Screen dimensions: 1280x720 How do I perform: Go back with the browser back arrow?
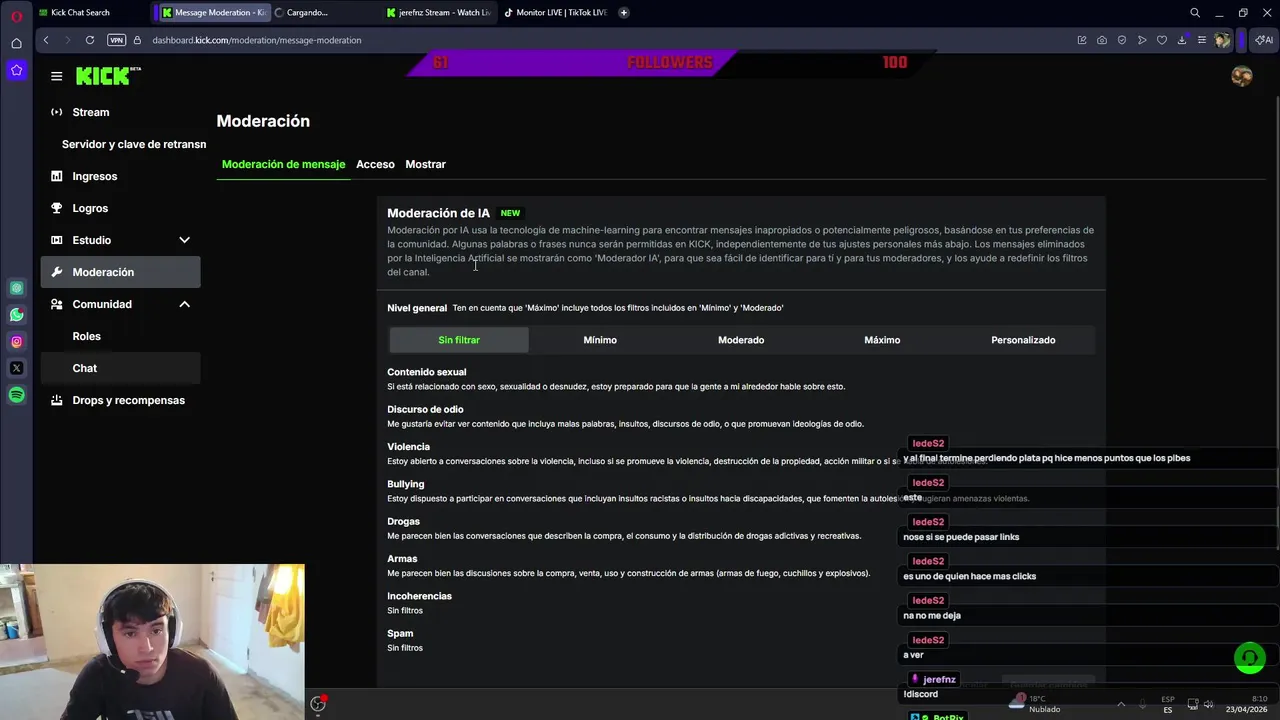46,40
